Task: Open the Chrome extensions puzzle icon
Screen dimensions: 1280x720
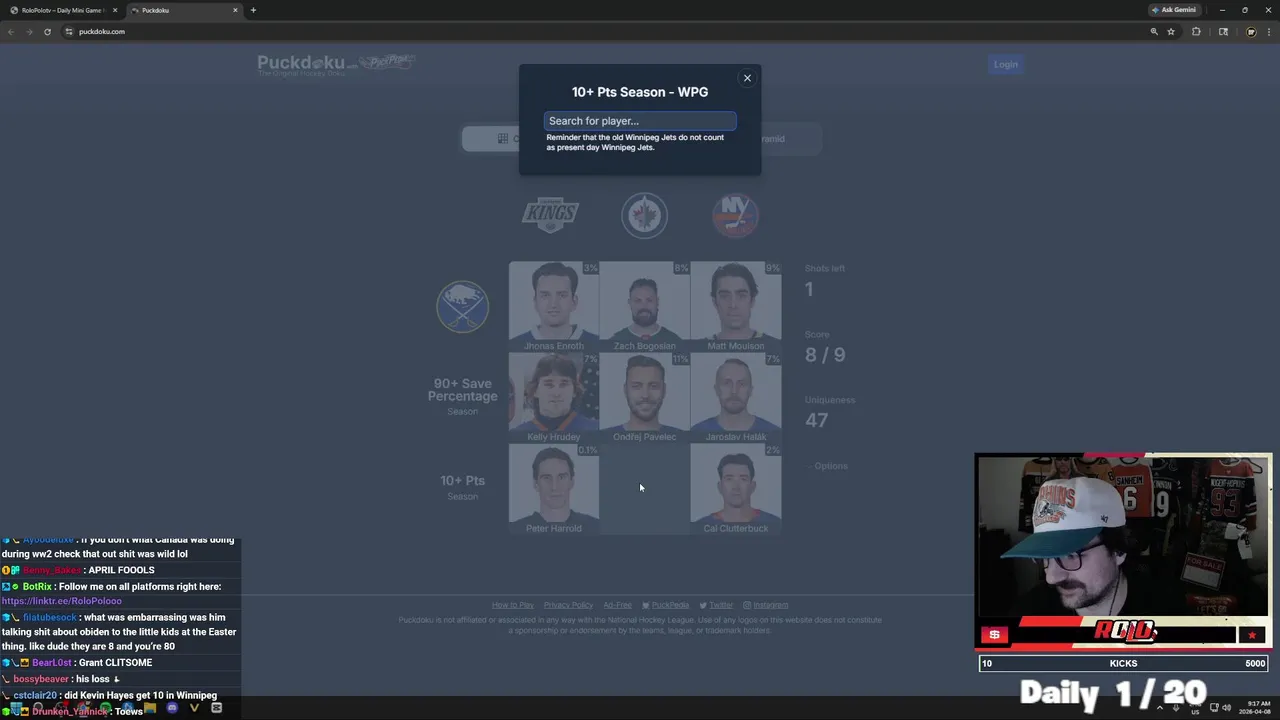Action: (x=1196, y=31)
